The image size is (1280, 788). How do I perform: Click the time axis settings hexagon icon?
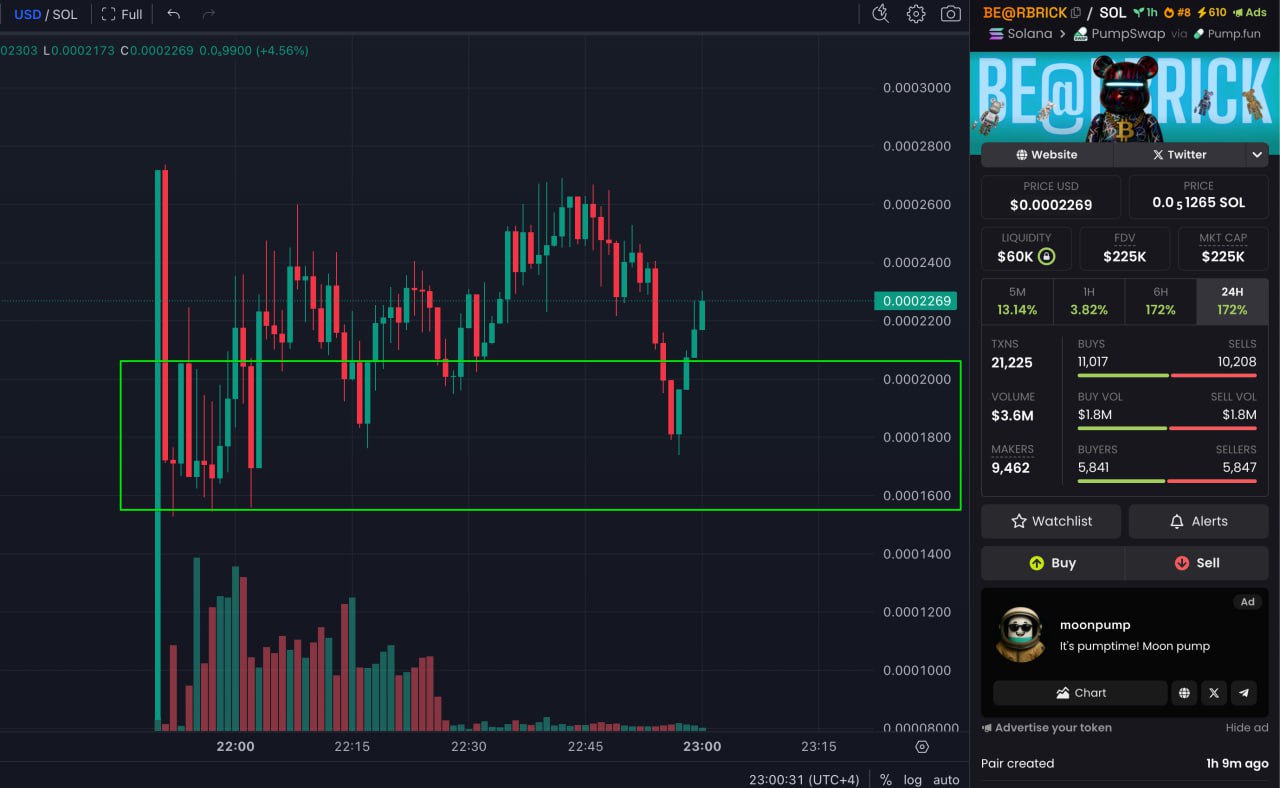[922, 747]
